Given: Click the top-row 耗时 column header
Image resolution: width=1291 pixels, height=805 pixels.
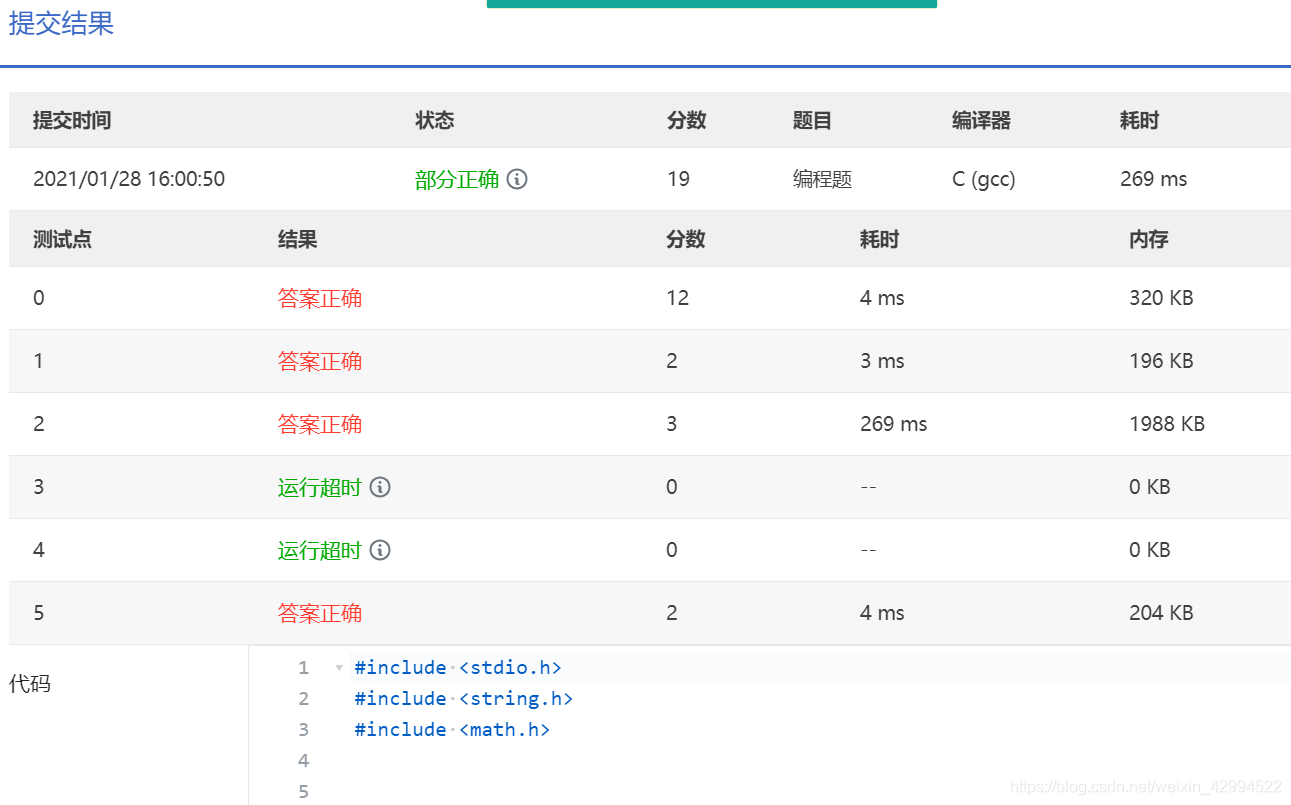Looking at the screenshot, I should pos(1139,121).
